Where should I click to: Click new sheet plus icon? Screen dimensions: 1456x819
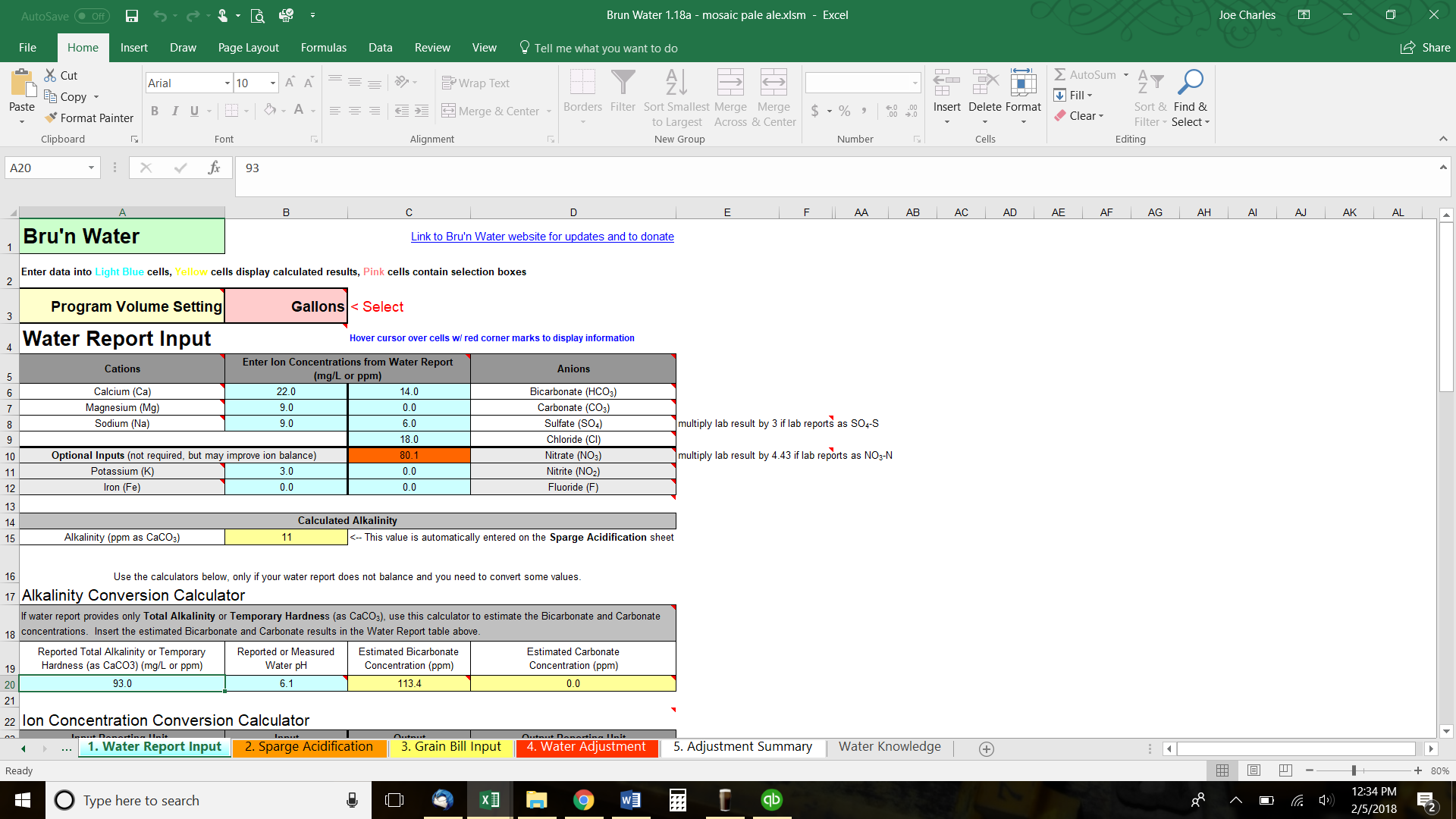click(x=986, y=748)
